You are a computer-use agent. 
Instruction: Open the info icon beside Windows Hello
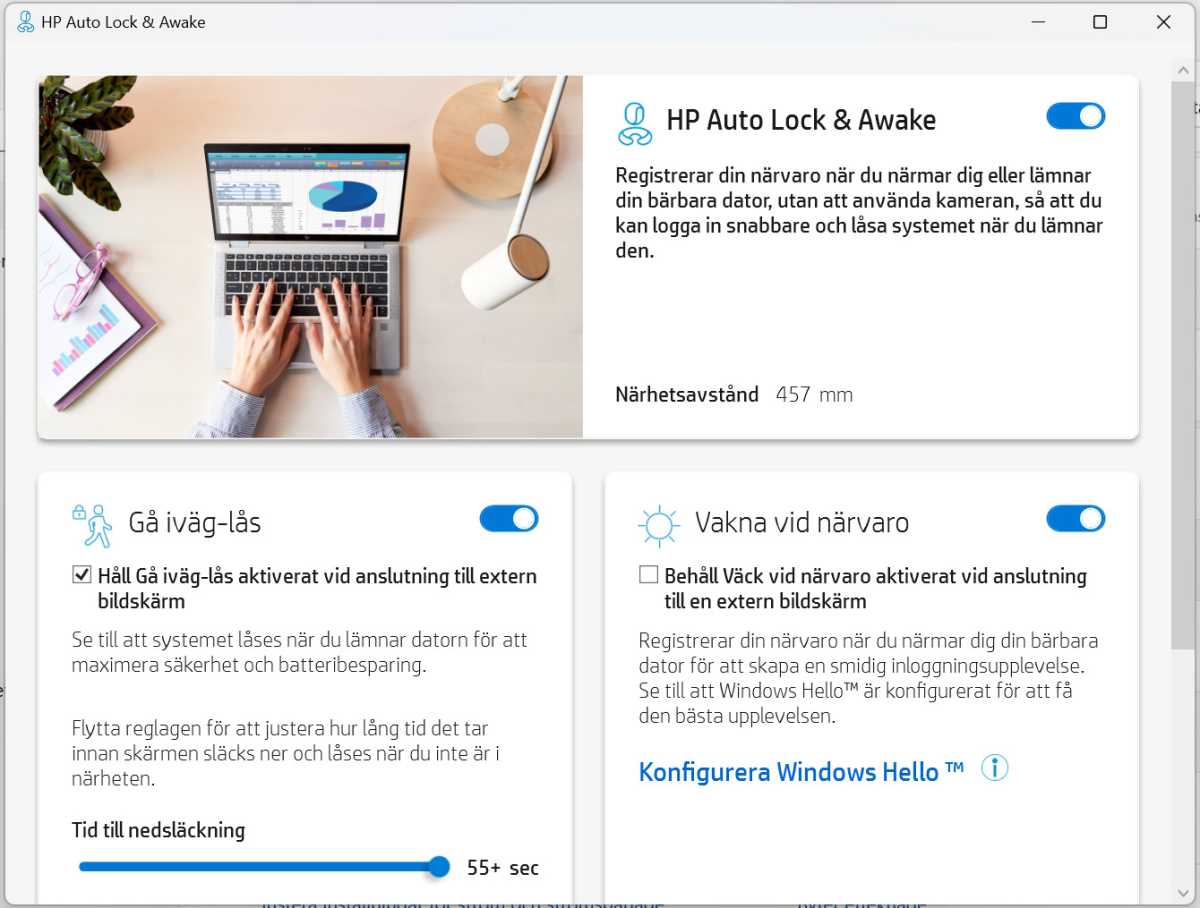coord(994,768)
